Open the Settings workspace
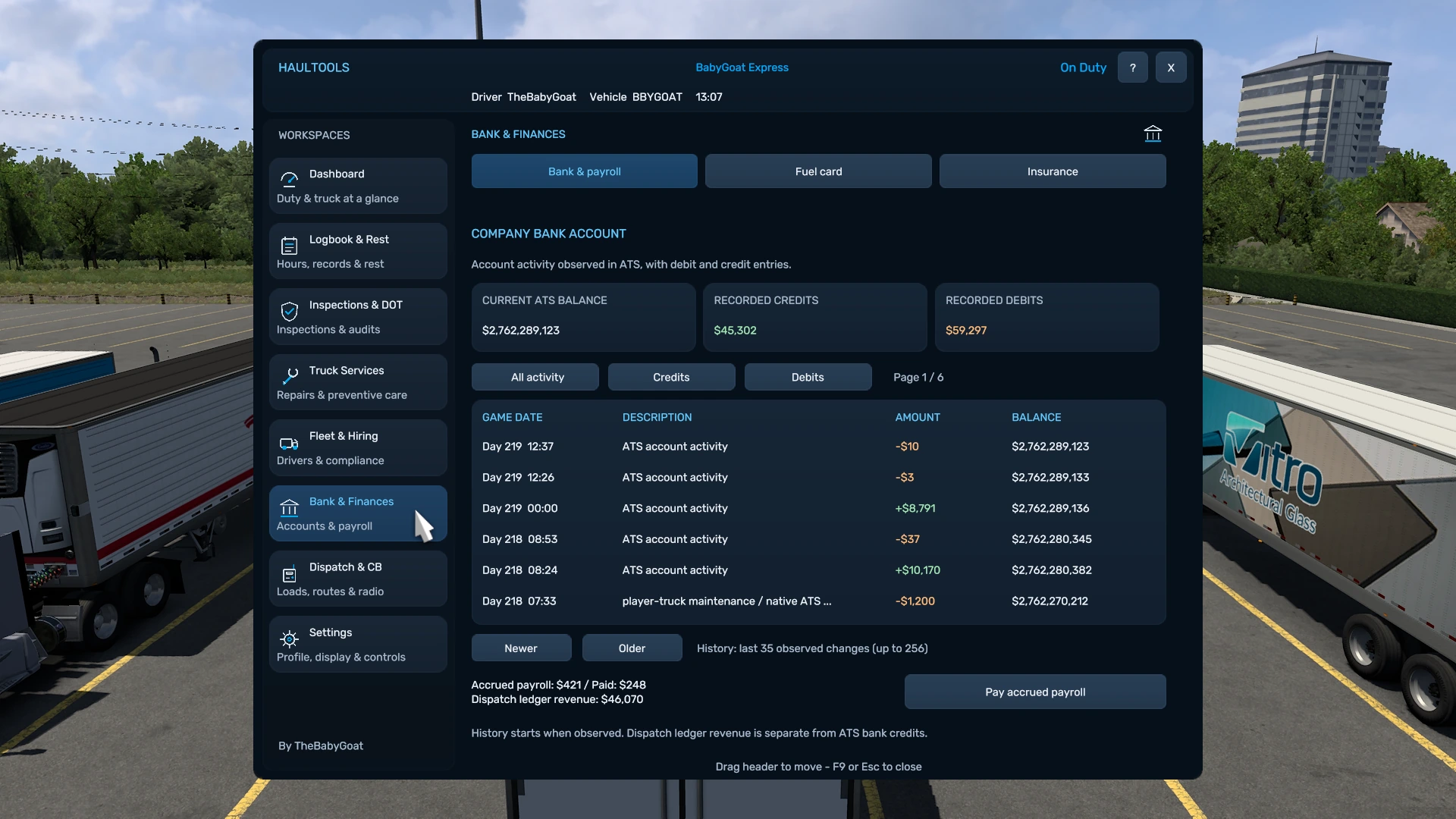Viewport: 1456px width, 819px height. (x=358, y=645)
